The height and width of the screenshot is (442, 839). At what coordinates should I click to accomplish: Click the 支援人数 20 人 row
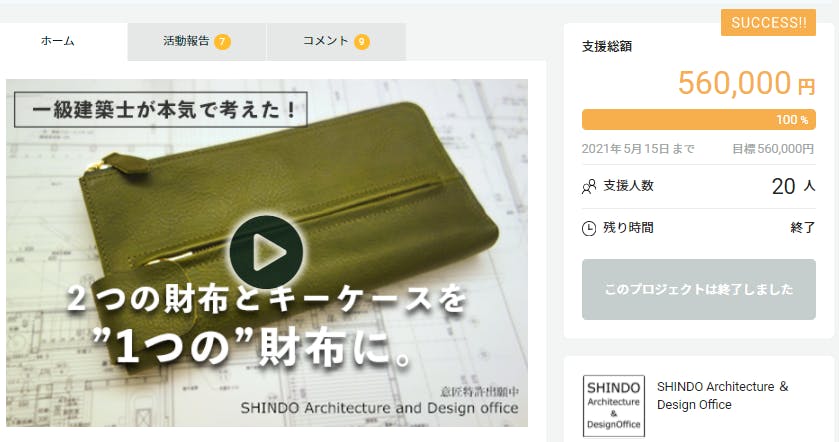pyautogui.click(x=699, y=186)
